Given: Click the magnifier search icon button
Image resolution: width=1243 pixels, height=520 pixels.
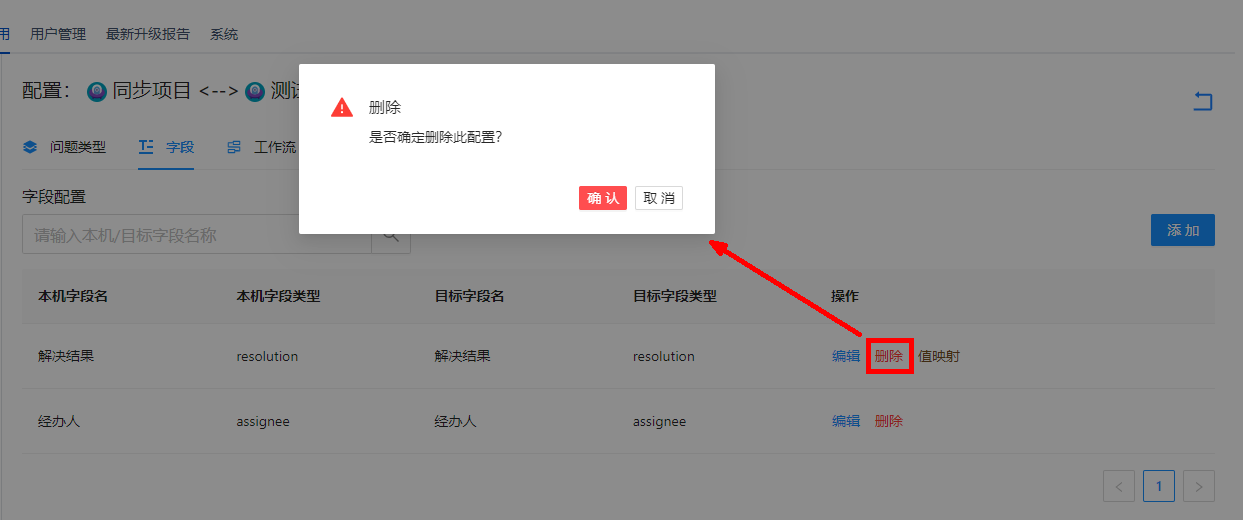Looking at the screenshot, I should pos(391,236).
